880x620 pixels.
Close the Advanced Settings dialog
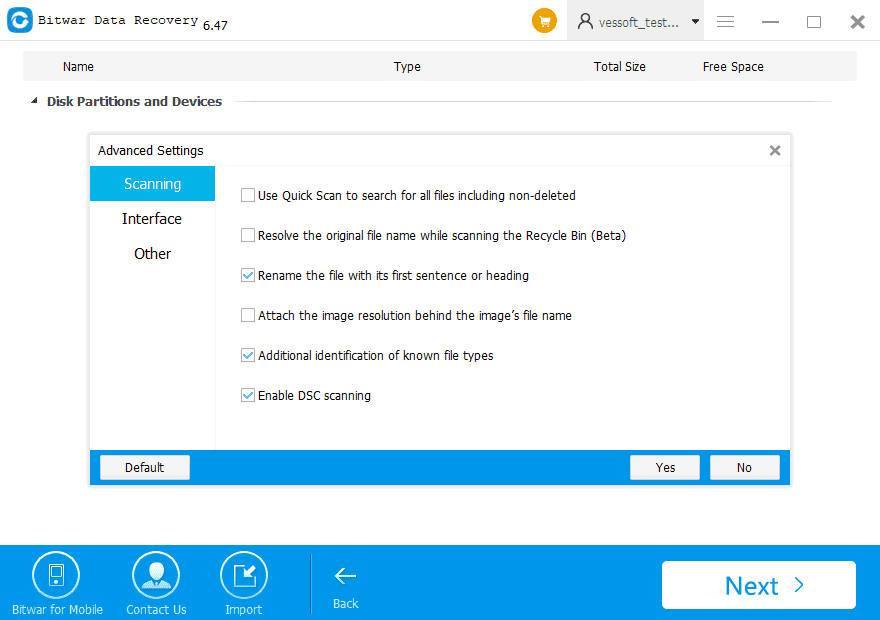(774, 150)
